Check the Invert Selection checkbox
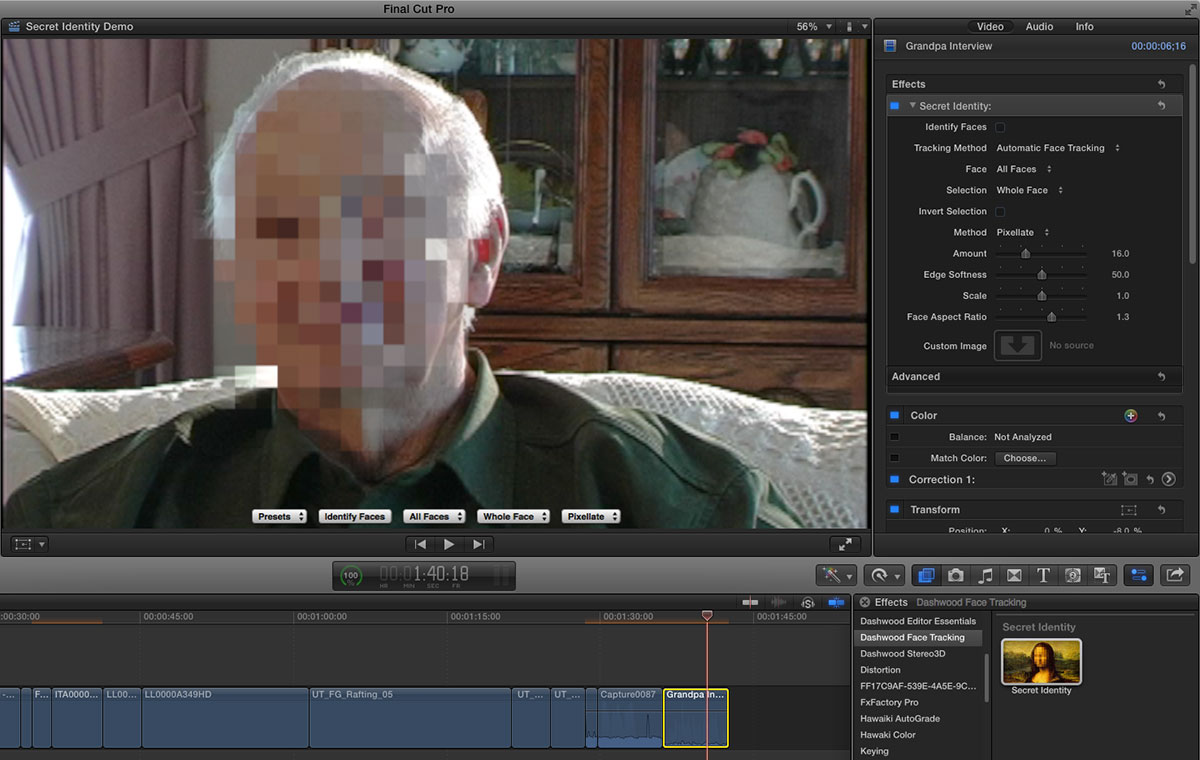 pos(1000,212)
